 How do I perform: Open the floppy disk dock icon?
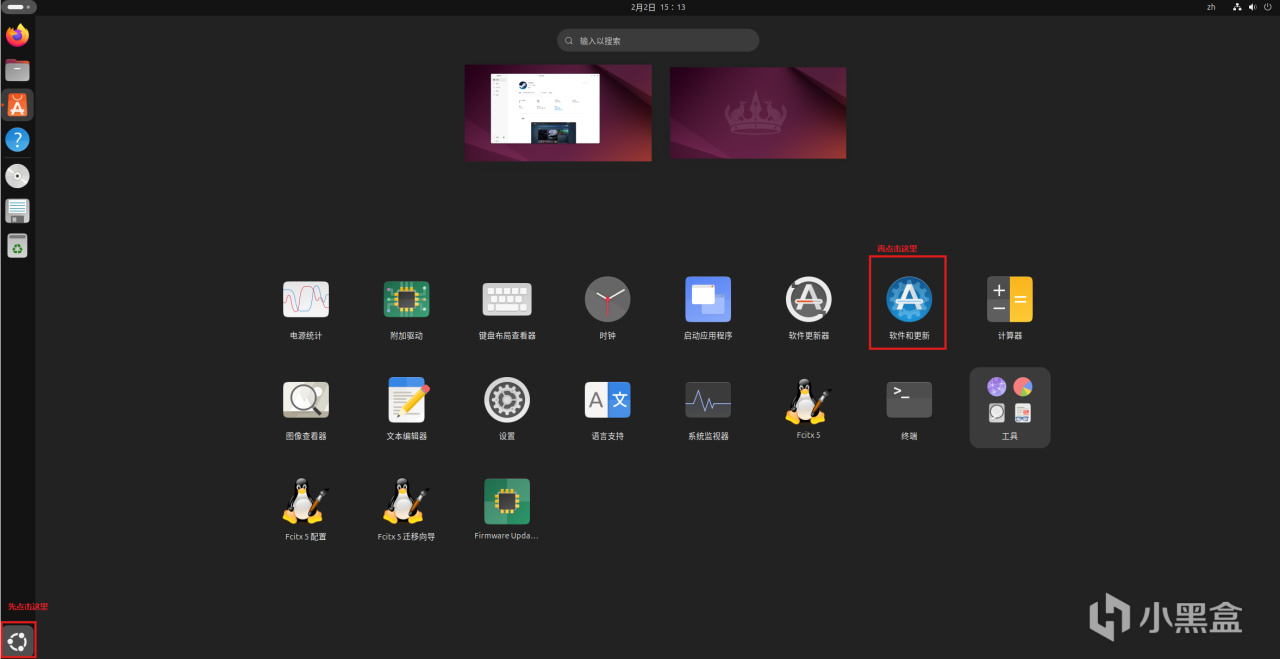pos(17,211)
